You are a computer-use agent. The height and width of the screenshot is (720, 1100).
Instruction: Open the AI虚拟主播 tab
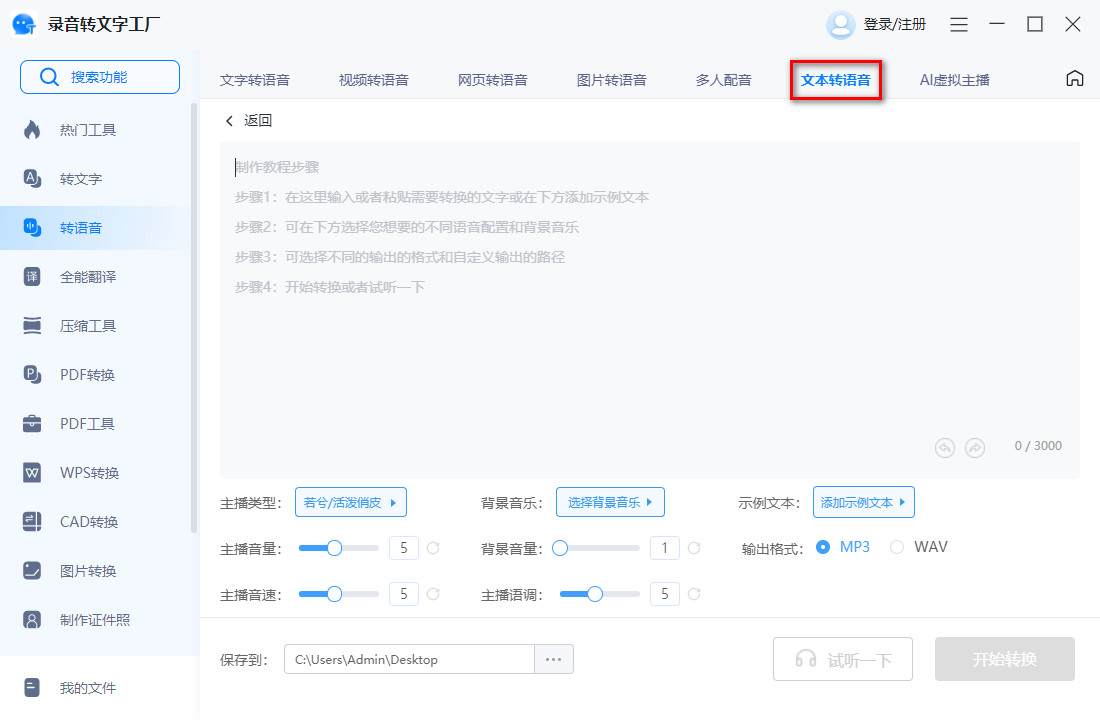pyautogui.click(x=955, y=79)
